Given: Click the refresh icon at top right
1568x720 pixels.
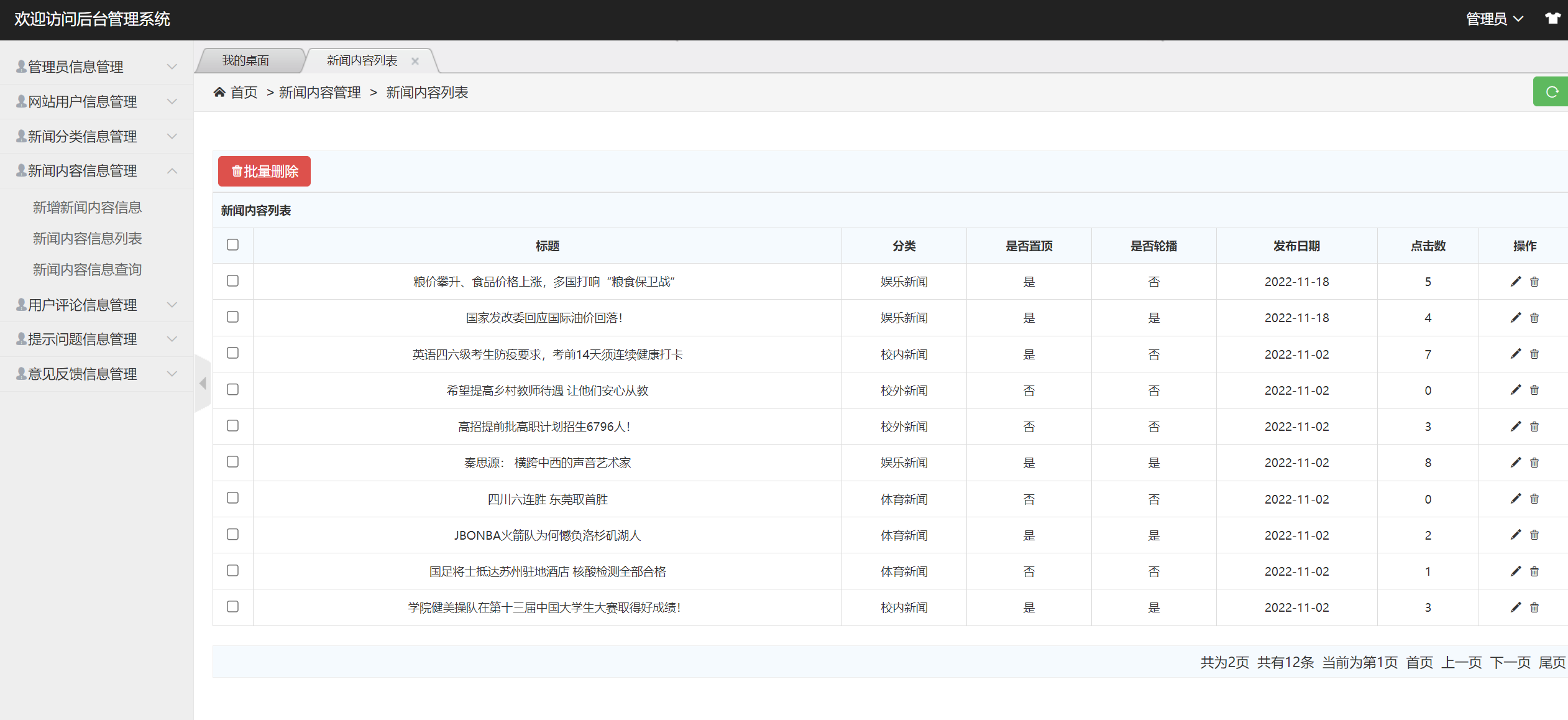Looking at the screenshot, I should pos(1551,91).
